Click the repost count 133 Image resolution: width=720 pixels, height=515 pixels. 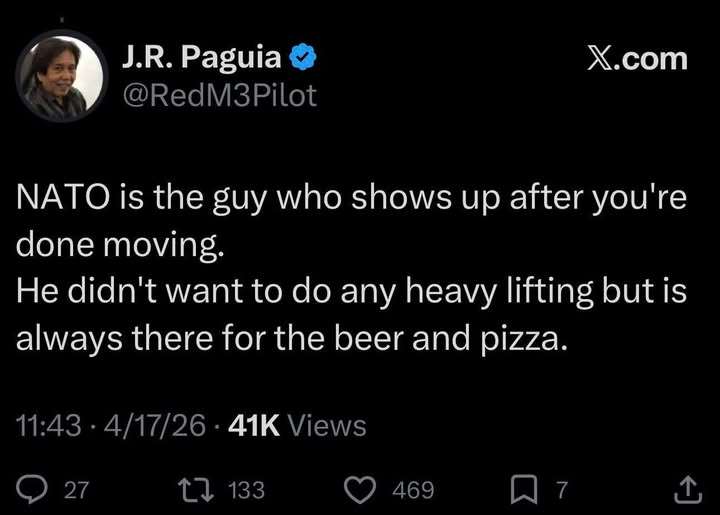coord(247,490)
